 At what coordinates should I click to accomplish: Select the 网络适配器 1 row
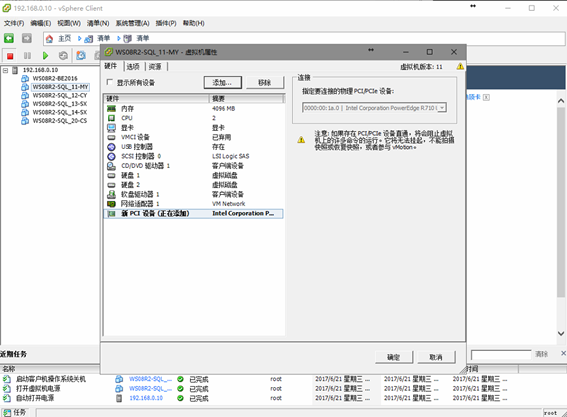pos(193,204)
